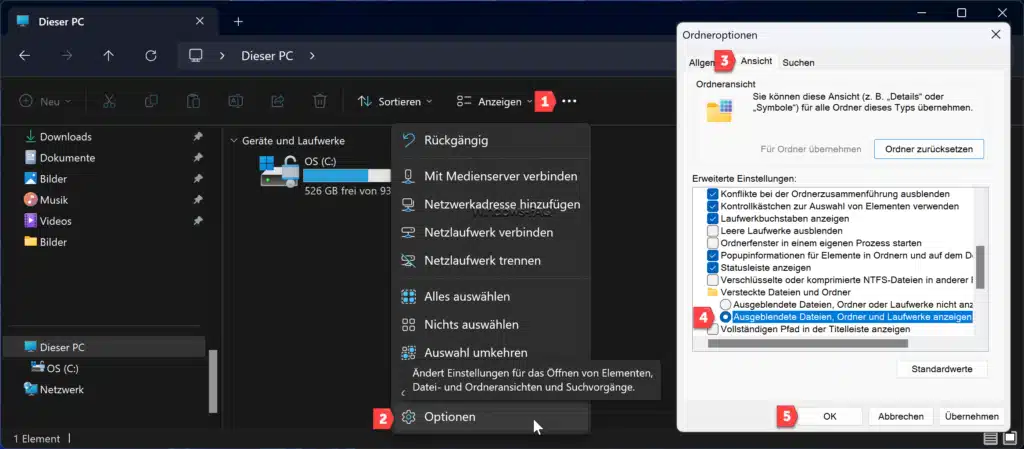Click vertical scrollbar in Erweiterte Einstellungen

coord(980,268)
